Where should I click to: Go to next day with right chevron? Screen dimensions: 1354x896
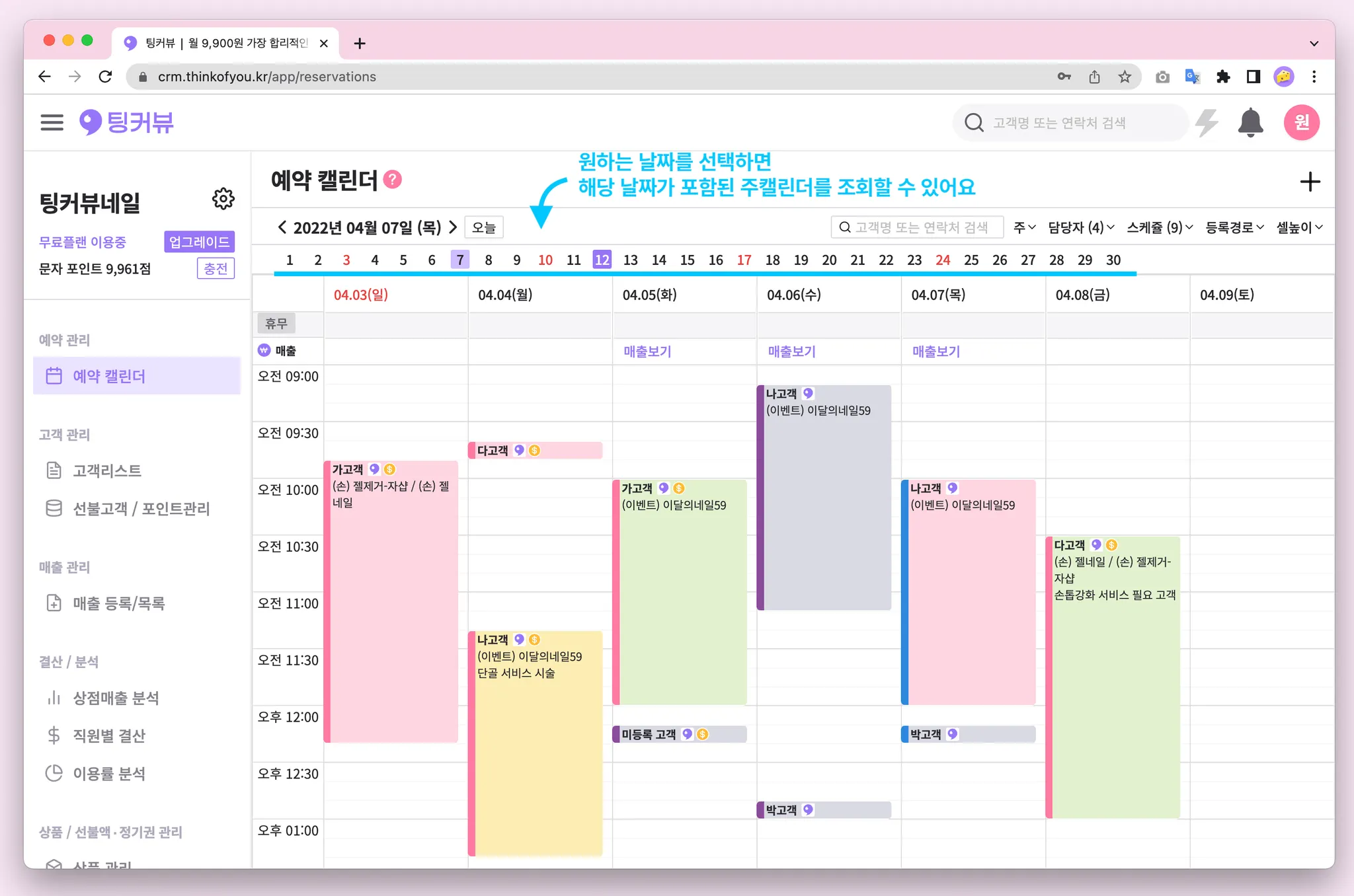tap(453, 227)
